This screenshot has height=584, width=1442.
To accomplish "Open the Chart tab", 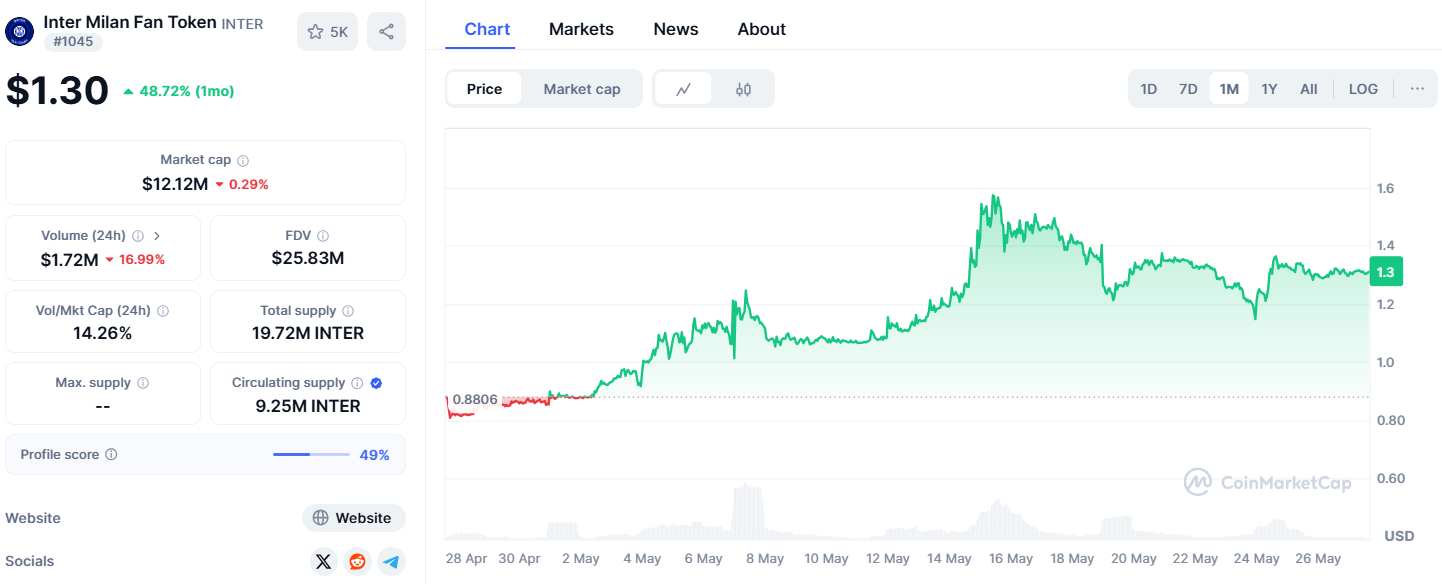I will pos(488,29).
